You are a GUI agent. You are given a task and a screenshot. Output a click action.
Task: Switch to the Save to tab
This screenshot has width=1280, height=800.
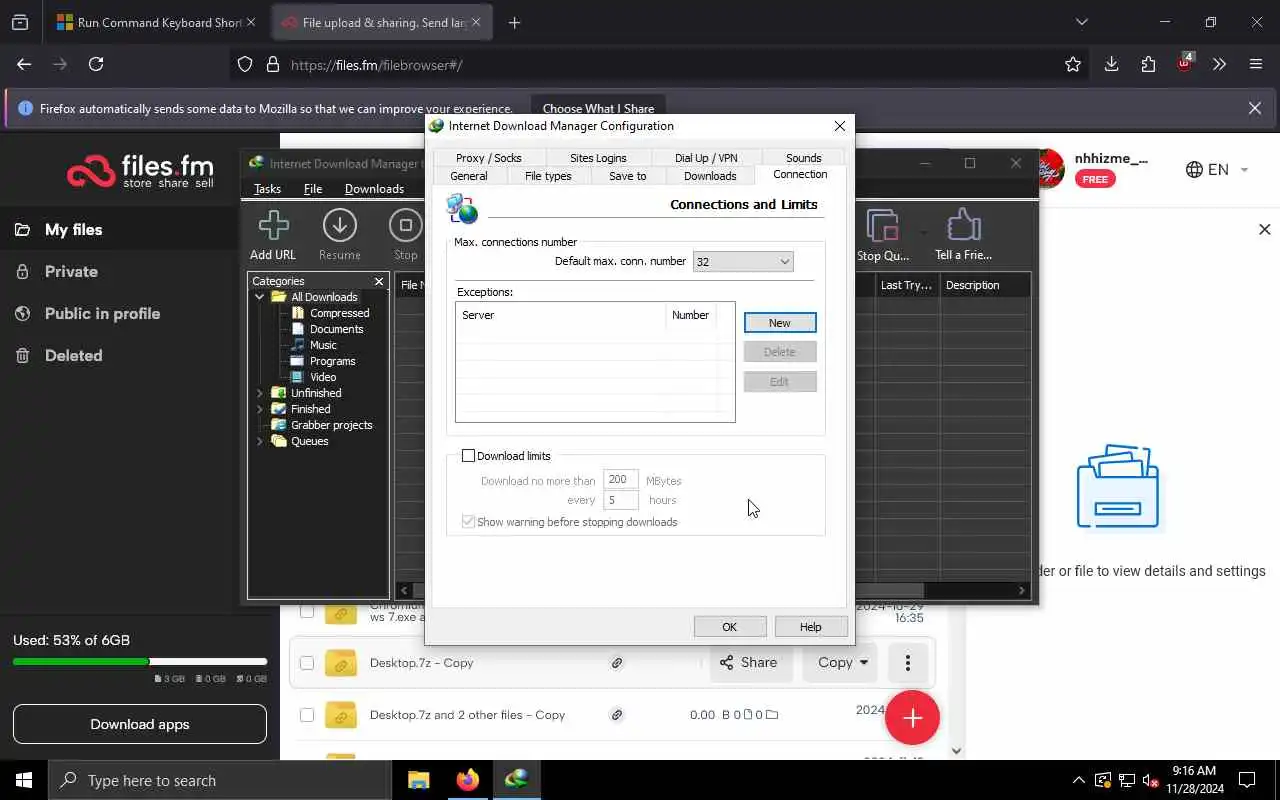[627, 176]
